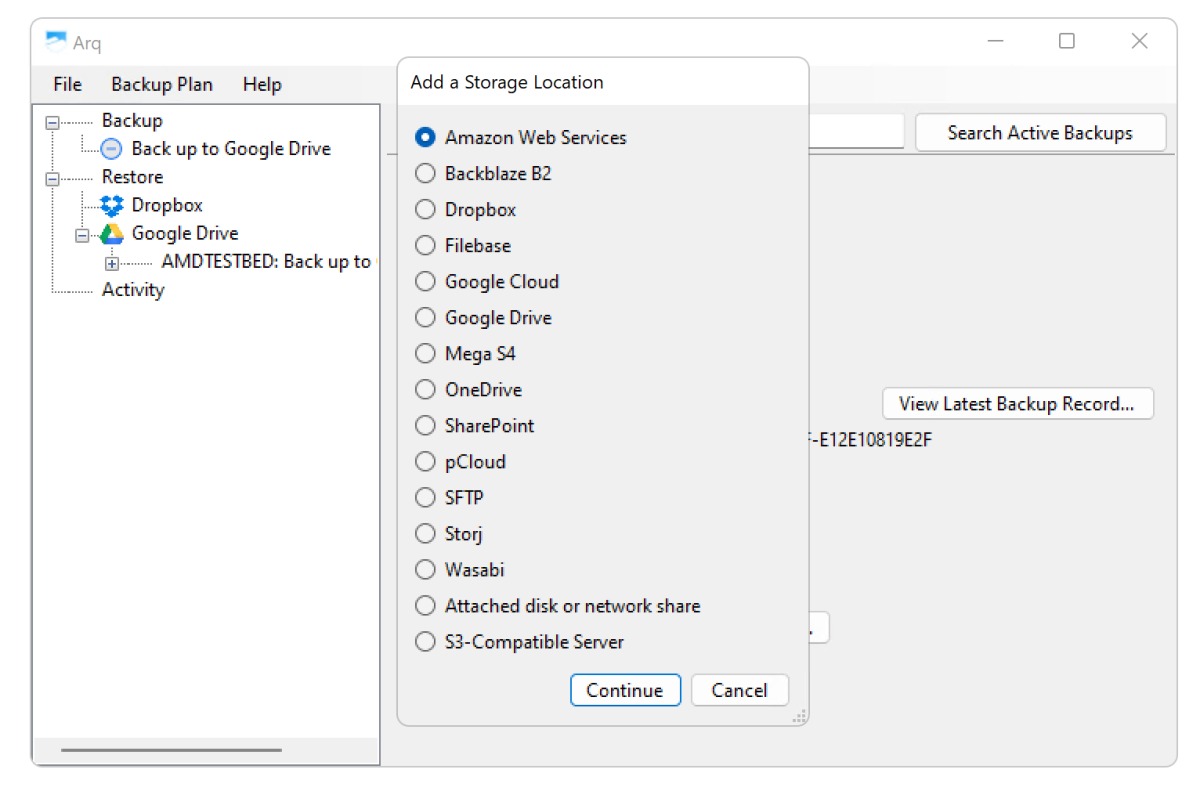Image resolution: width=1200 pixels, height=791 pixels.
Task: Open the Backup Plan menu
Action: [162, 85]
